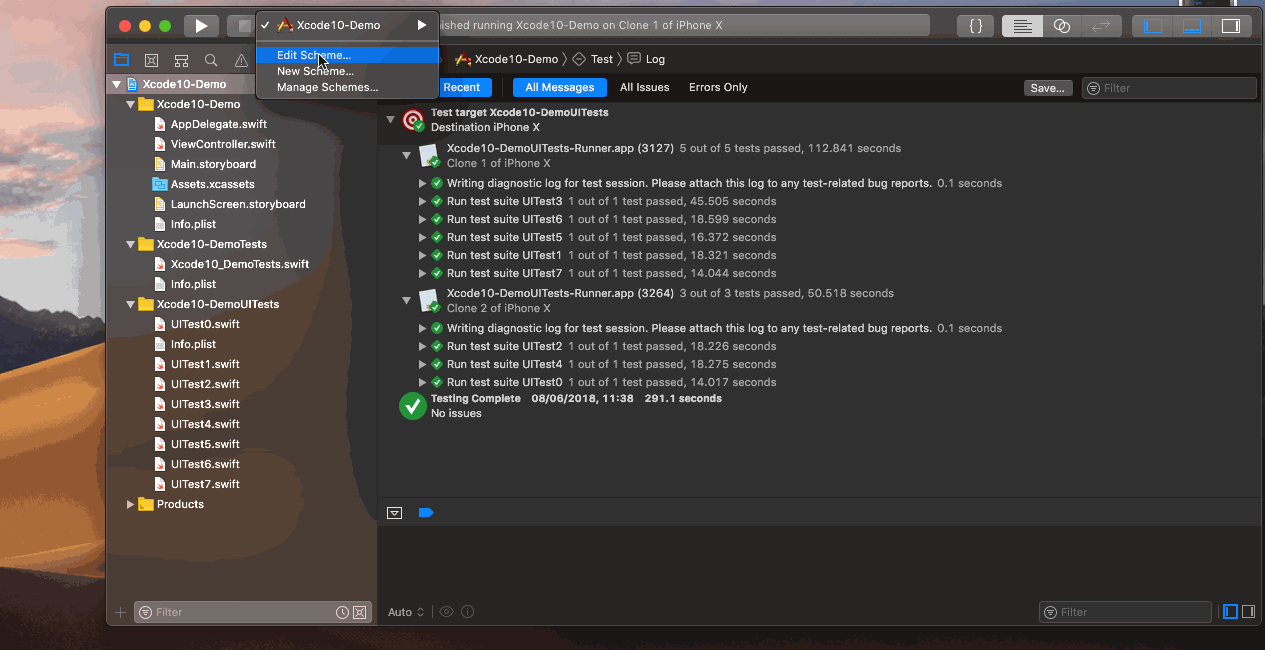Choose New Scheme… from scheme menu
Image resolution: width=1265 pixels, height=650 pixels.
pos(347,71)
